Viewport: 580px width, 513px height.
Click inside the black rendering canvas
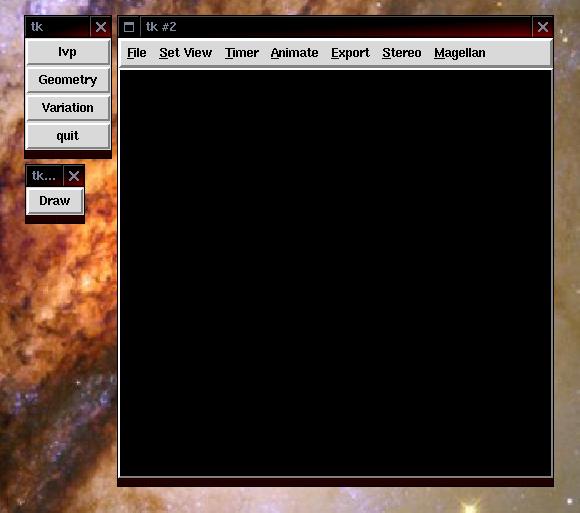pos(335,273)
